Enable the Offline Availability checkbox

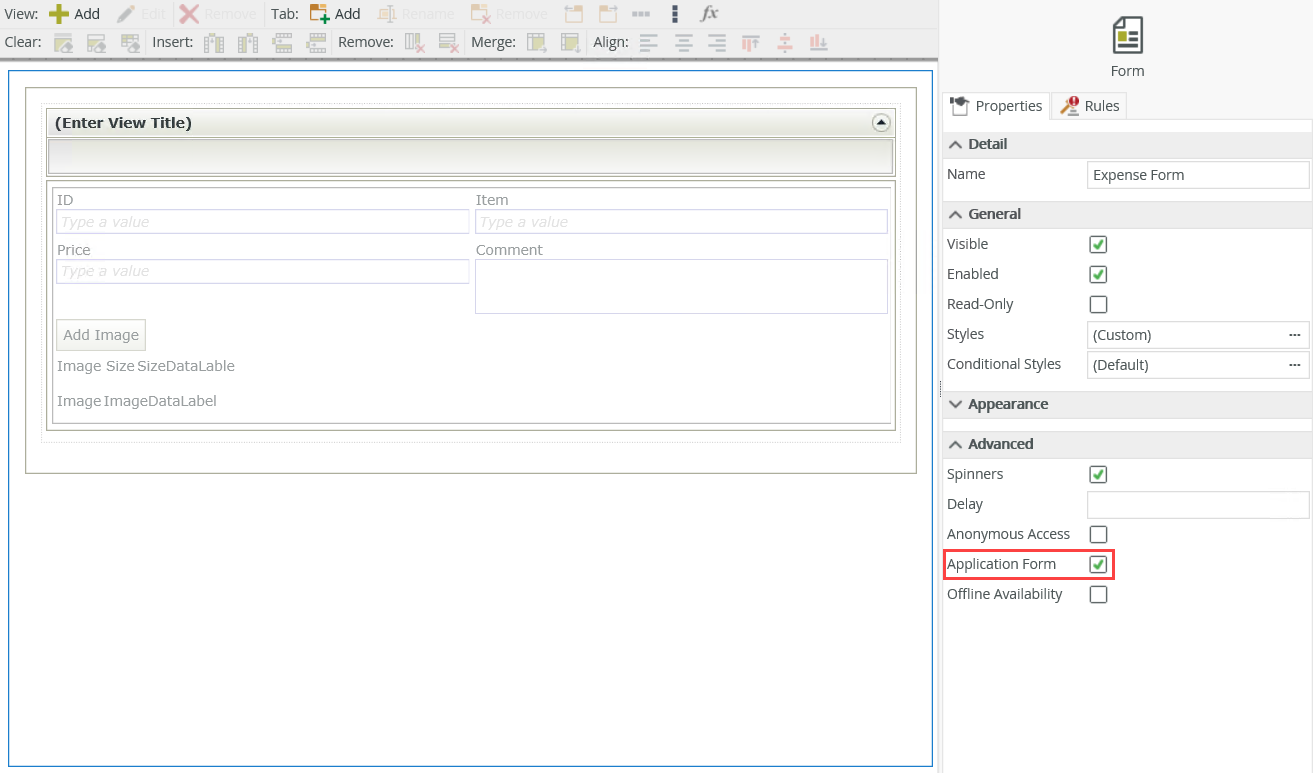1098,594
